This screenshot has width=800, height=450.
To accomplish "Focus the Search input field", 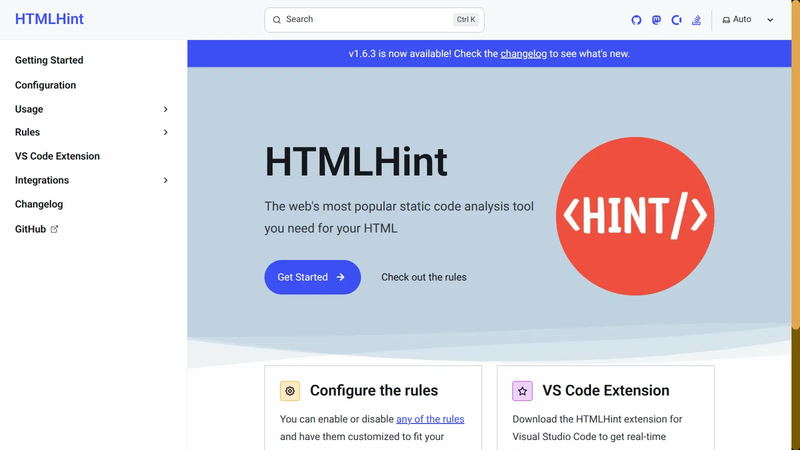I will (x=374, y=20).
